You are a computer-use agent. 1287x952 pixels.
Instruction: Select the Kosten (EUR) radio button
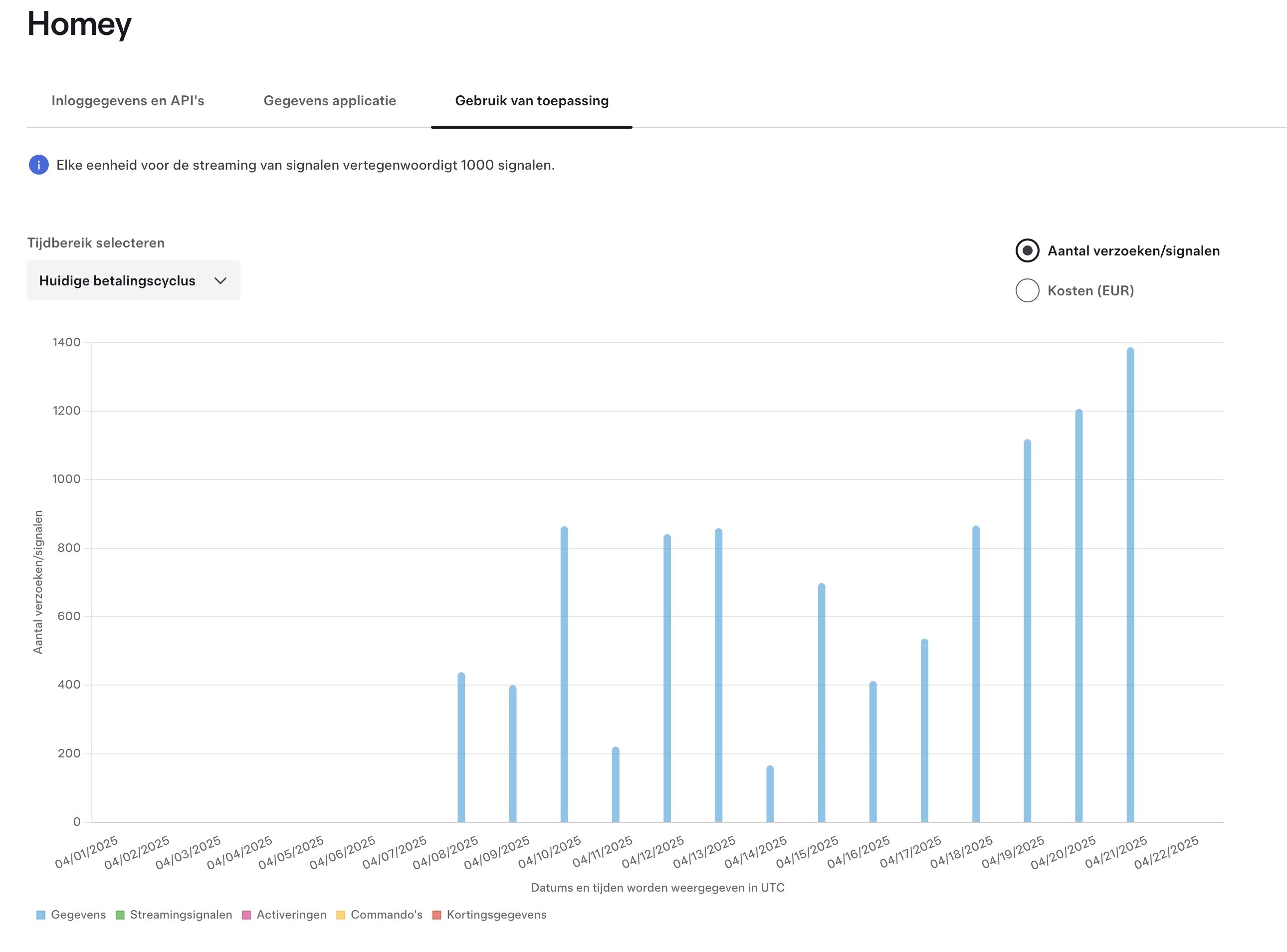click(1027, 290)
